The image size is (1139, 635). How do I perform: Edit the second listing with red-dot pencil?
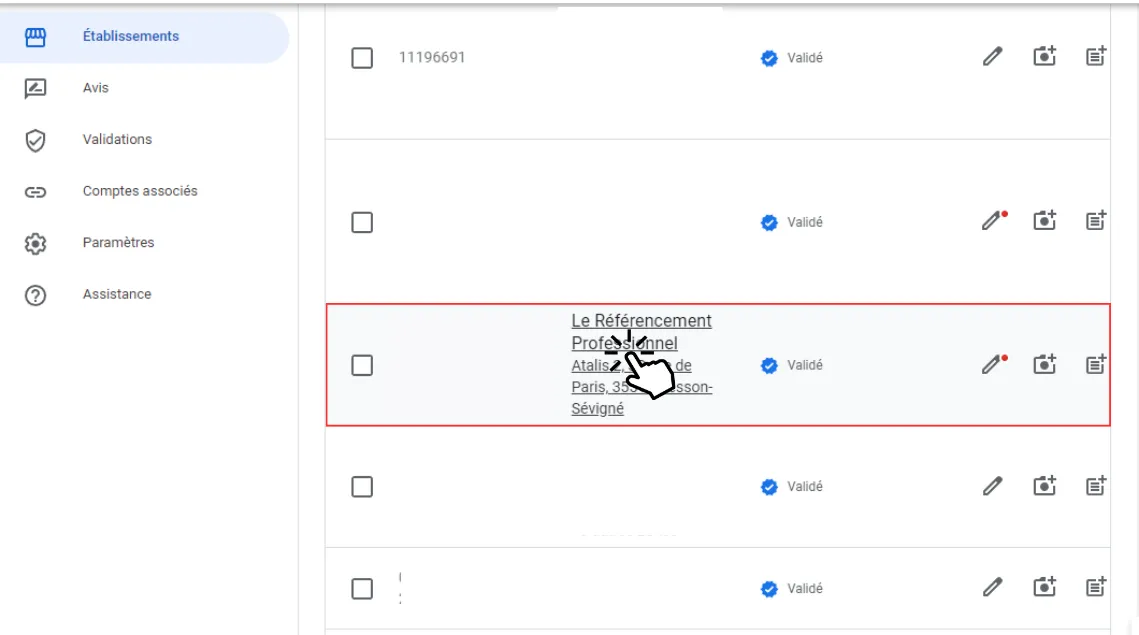[994, 220]
